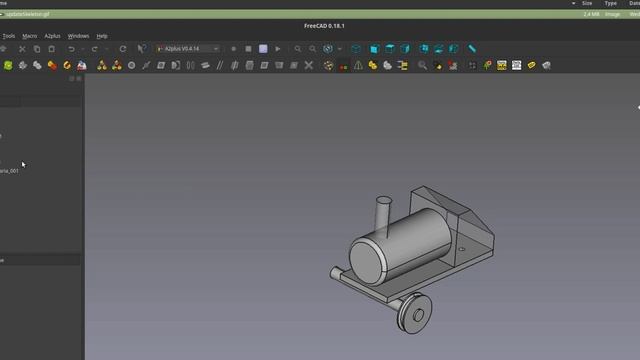Execute macro with the play button
The image size is (640, 360).
point(278,49)
